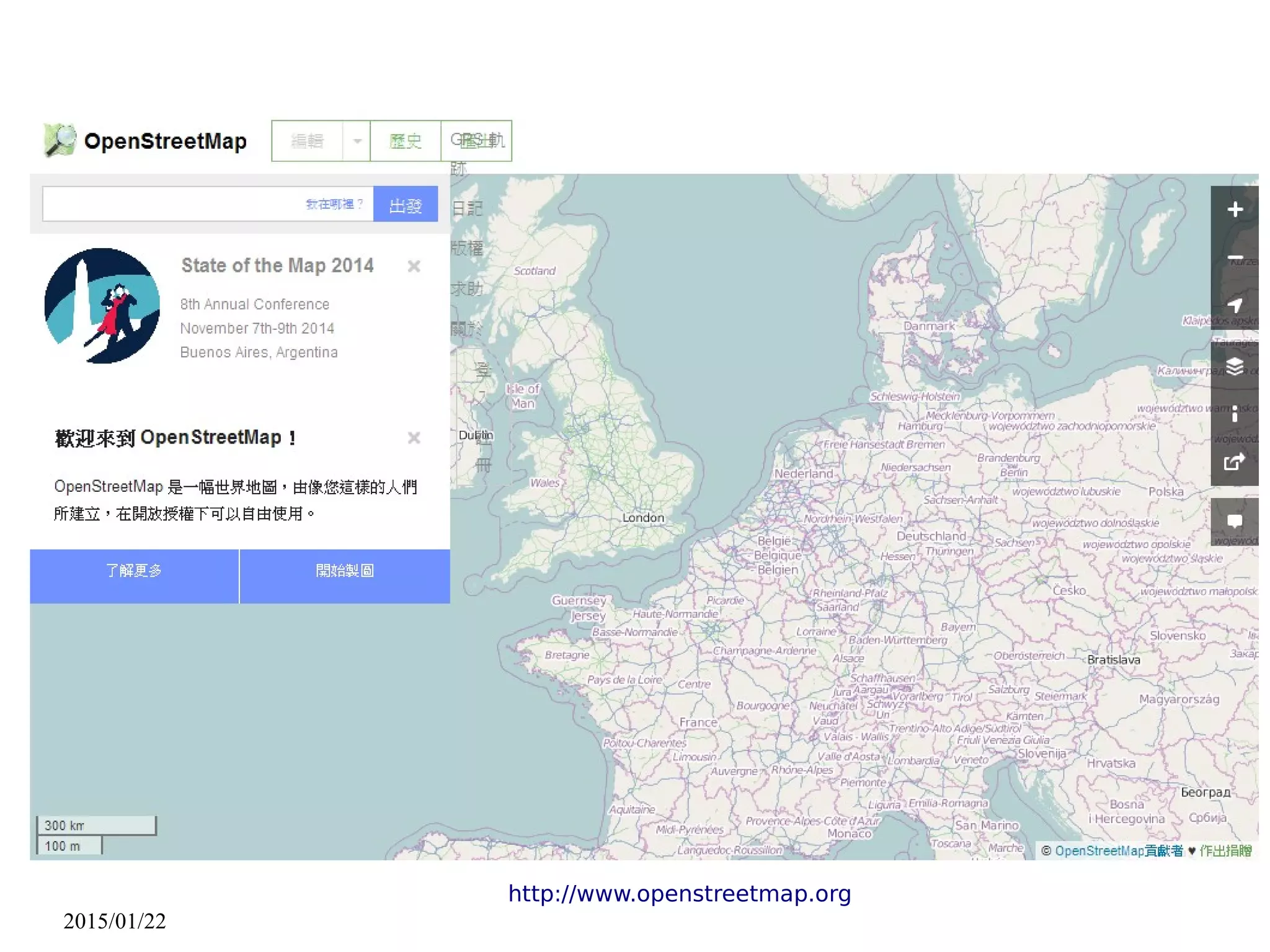
Task: Click the Scotland label on map
Action: [535, 270]
